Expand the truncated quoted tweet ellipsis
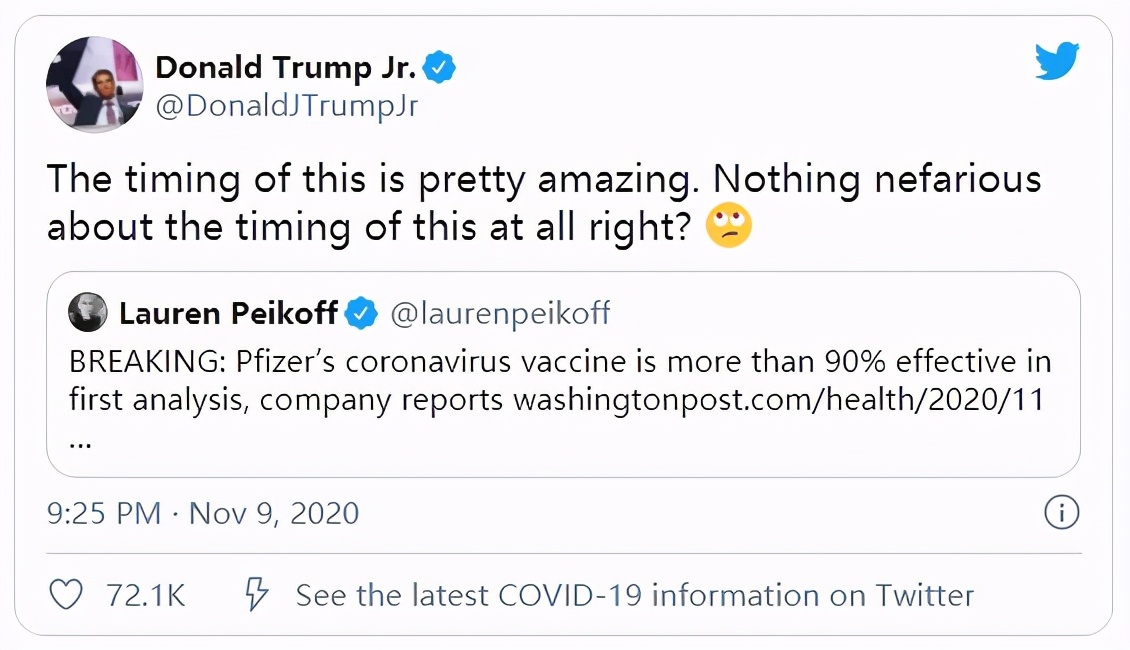 (81, 438)
